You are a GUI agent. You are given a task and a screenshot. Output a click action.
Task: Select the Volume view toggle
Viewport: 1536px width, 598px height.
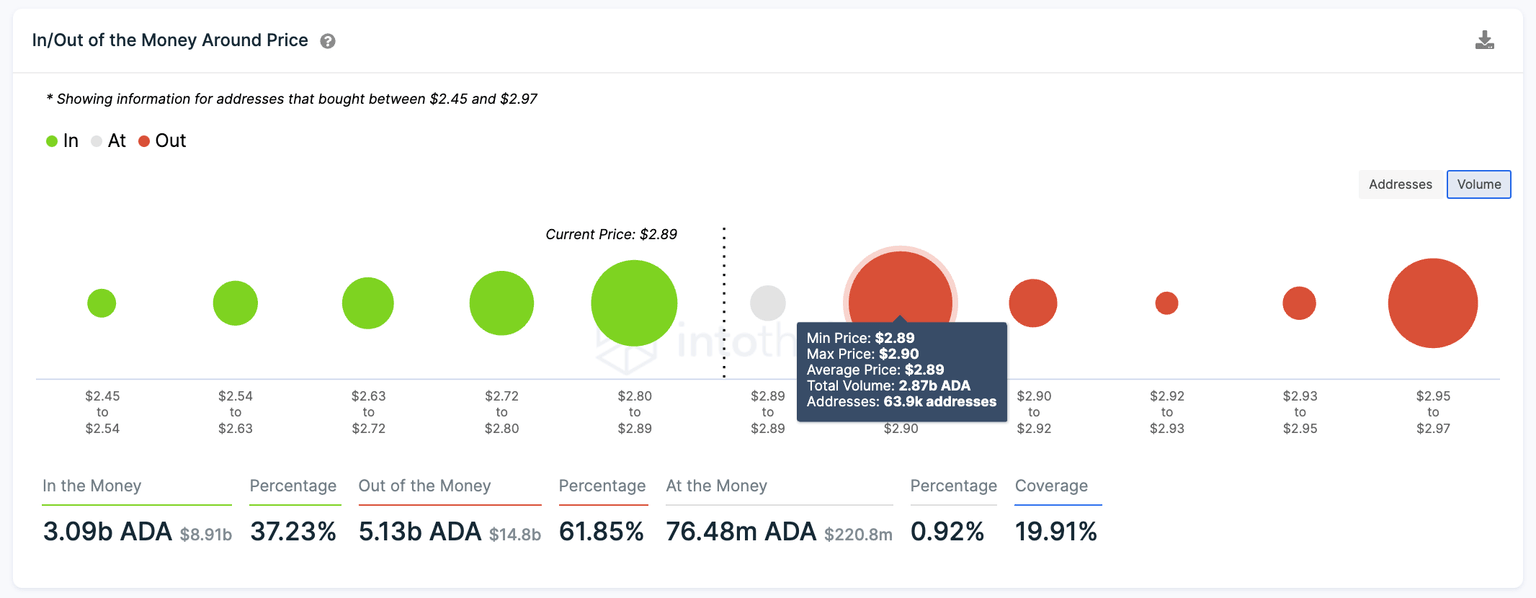(x=1478, y=184)
